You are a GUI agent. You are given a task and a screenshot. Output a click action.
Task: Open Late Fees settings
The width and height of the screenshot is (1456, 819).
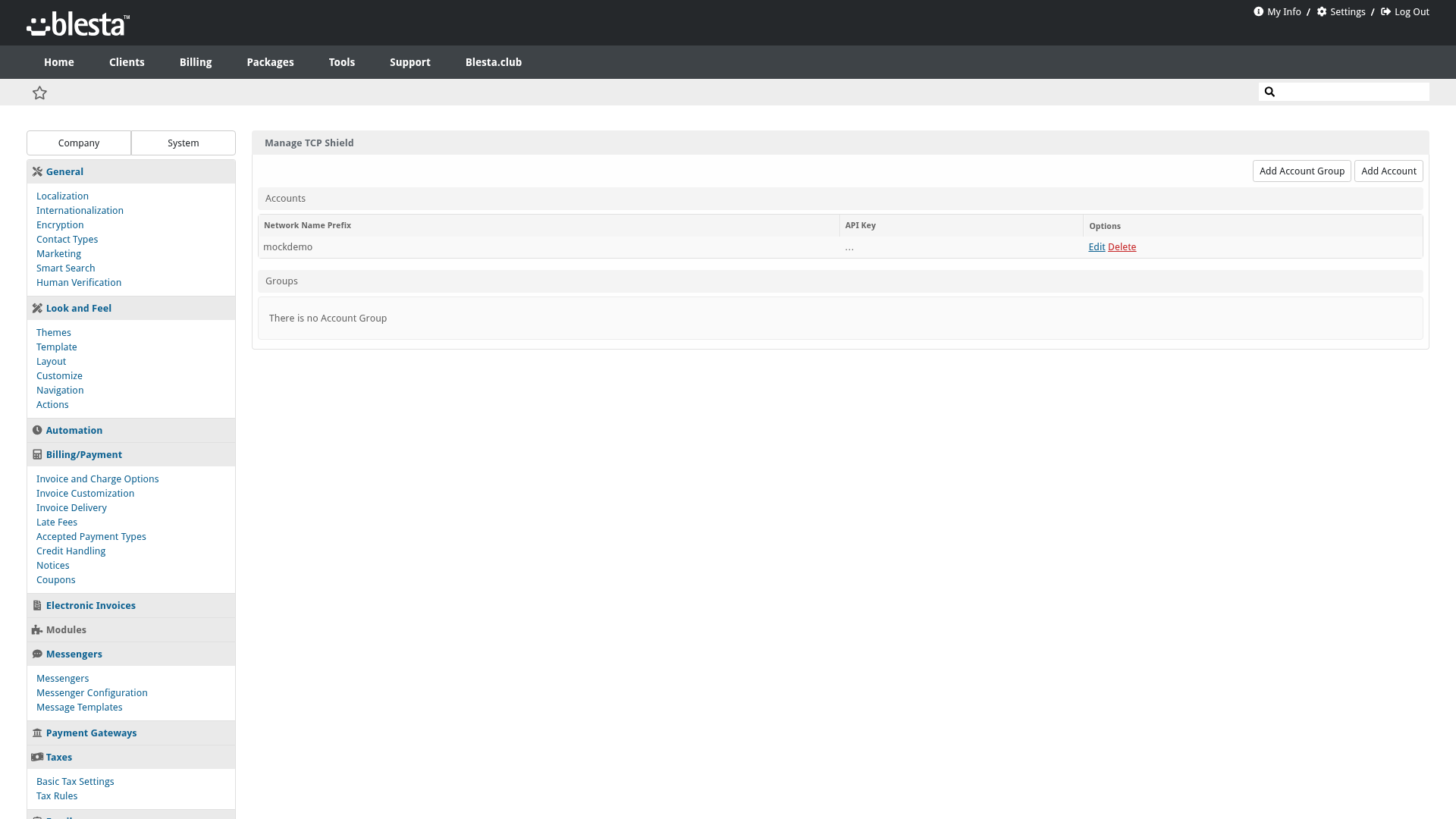pyautogui.click(x=57, y=522)
